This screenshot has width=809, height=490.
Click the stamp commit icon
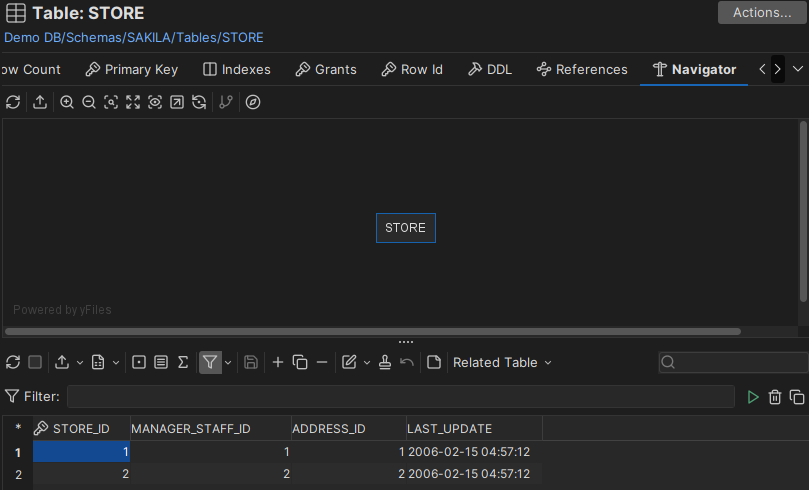(385, 363)
